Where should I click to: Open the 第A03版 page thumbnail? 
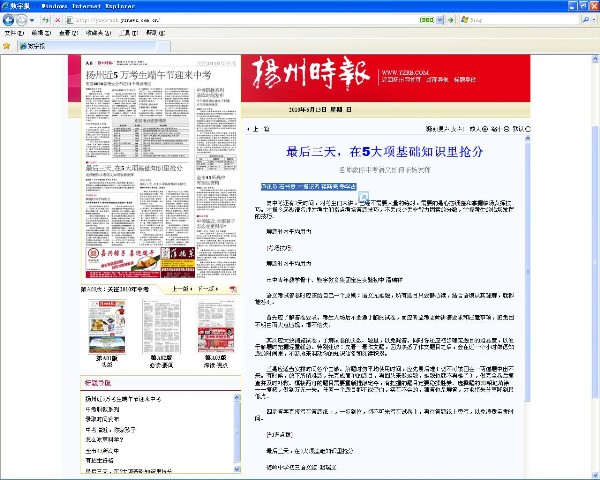pyautogui.click(x=216, y=327)
